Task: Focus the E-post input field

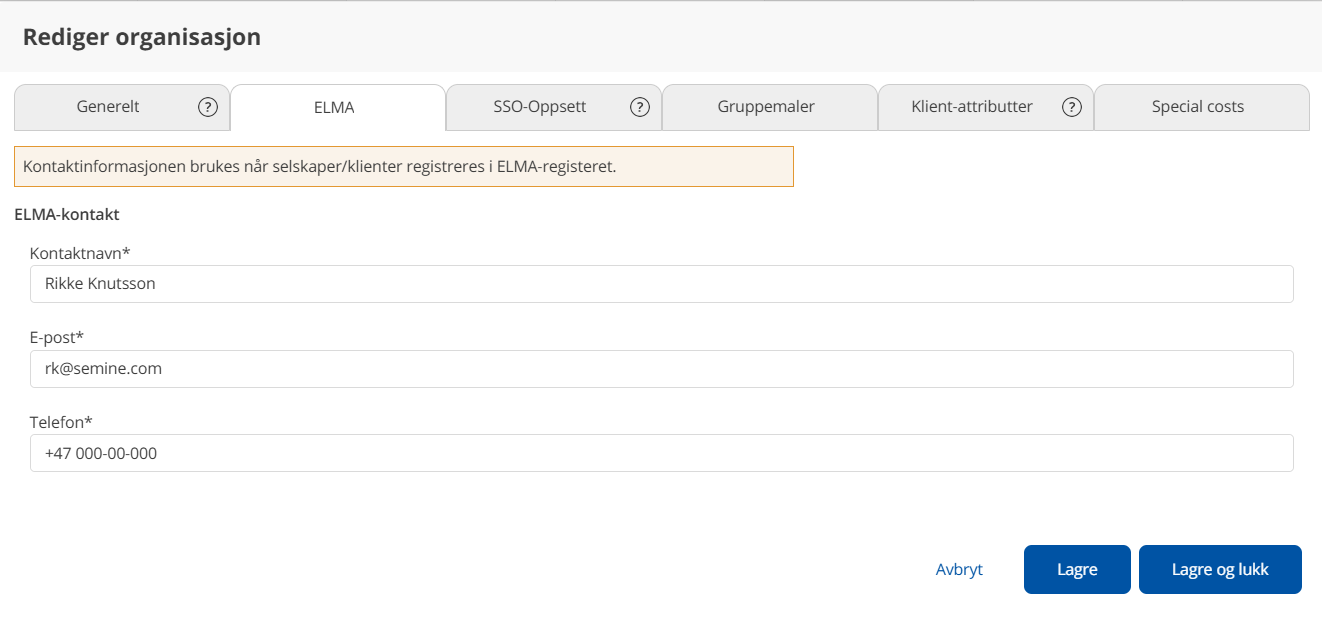Action: coord(661,369)
